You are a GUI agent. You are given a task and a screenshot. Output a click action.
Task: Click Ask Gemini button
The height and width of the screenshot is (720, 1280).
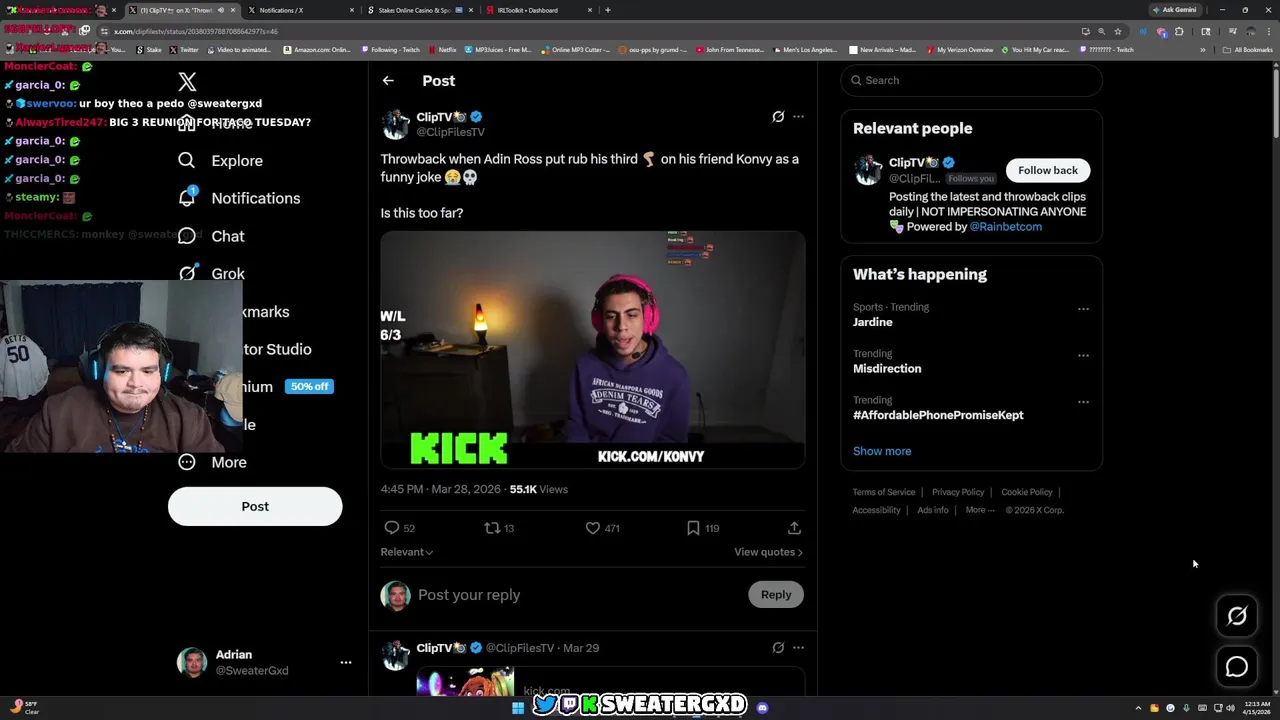coord(1175,10)
